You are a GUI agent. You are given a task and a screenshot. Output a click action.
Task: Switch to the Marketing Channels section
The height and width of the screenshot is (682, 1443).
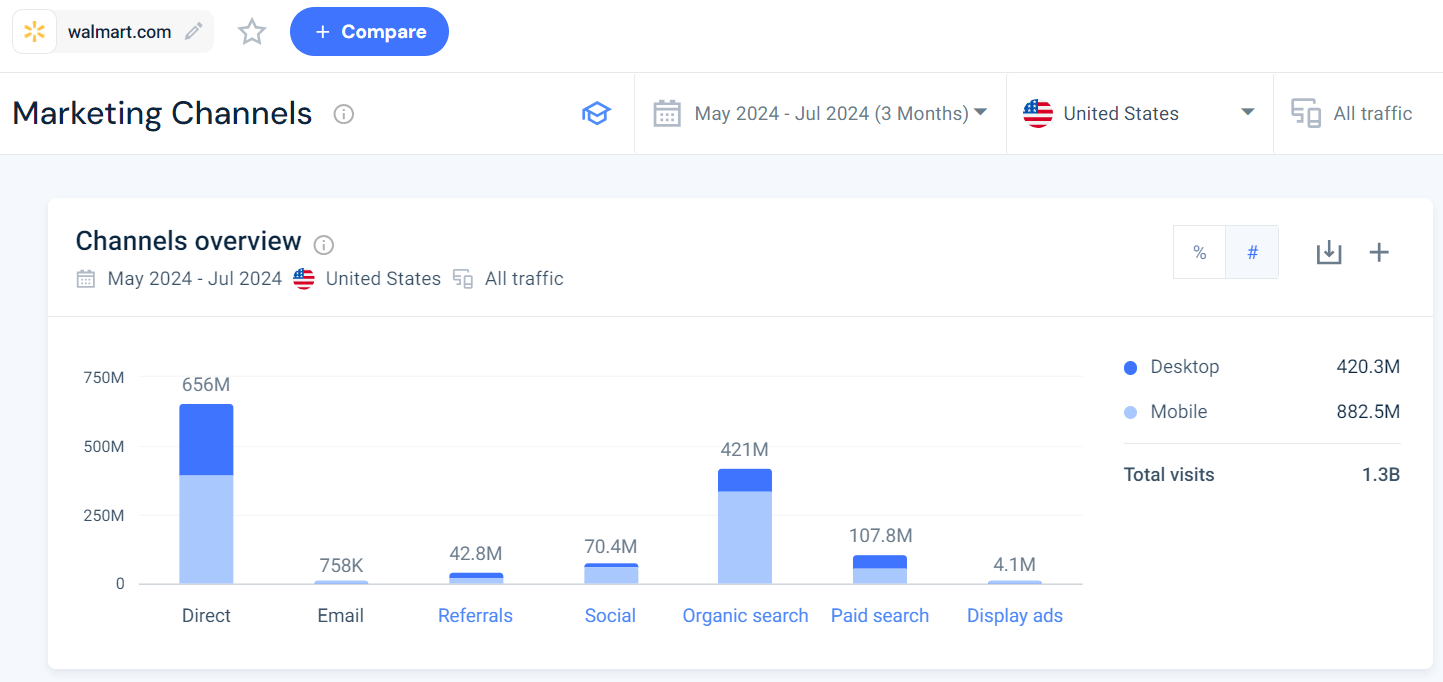(x=161, y=113)
